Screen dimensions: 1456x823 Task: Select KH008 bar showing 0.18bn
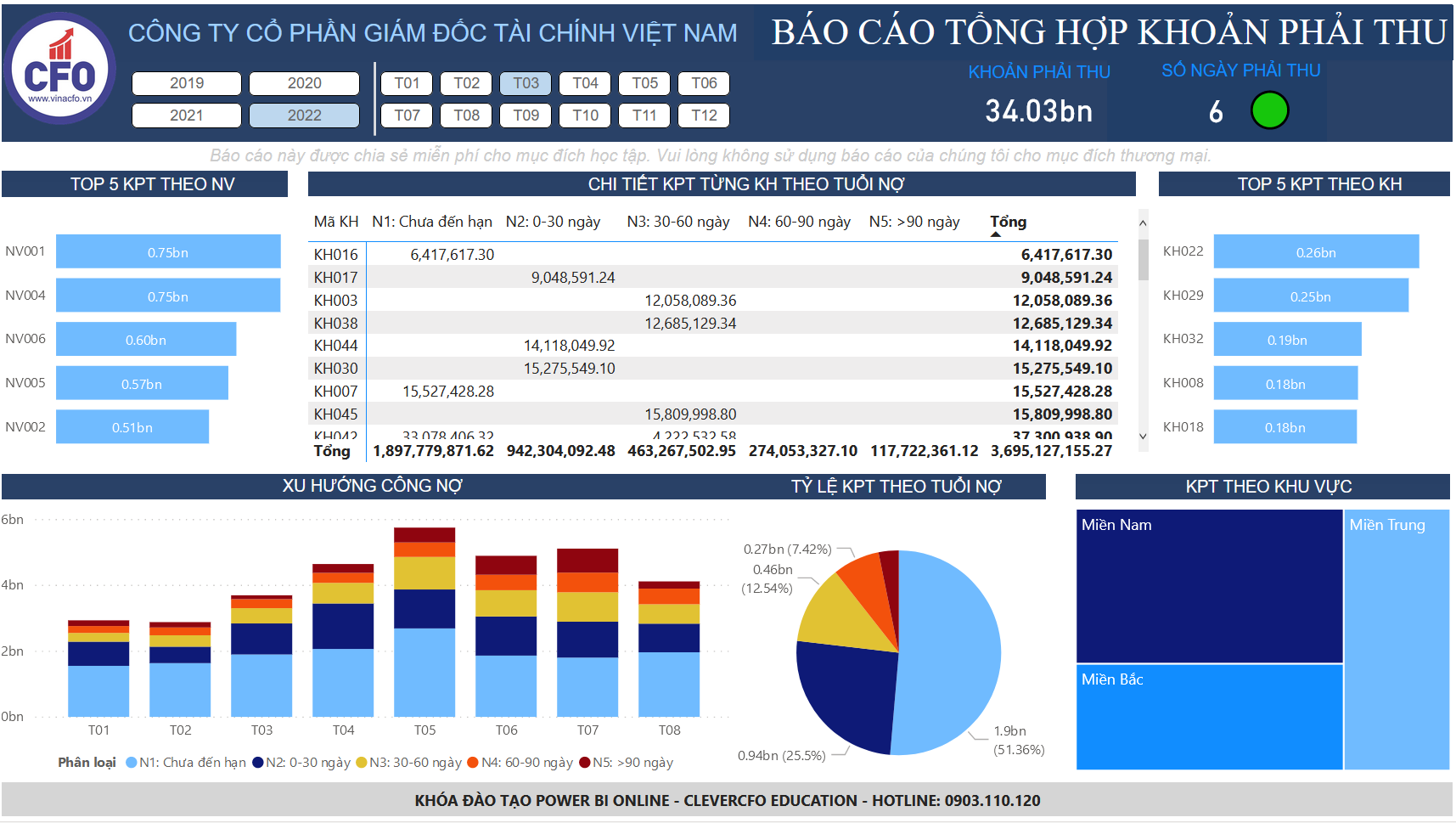pos(1285,383)
